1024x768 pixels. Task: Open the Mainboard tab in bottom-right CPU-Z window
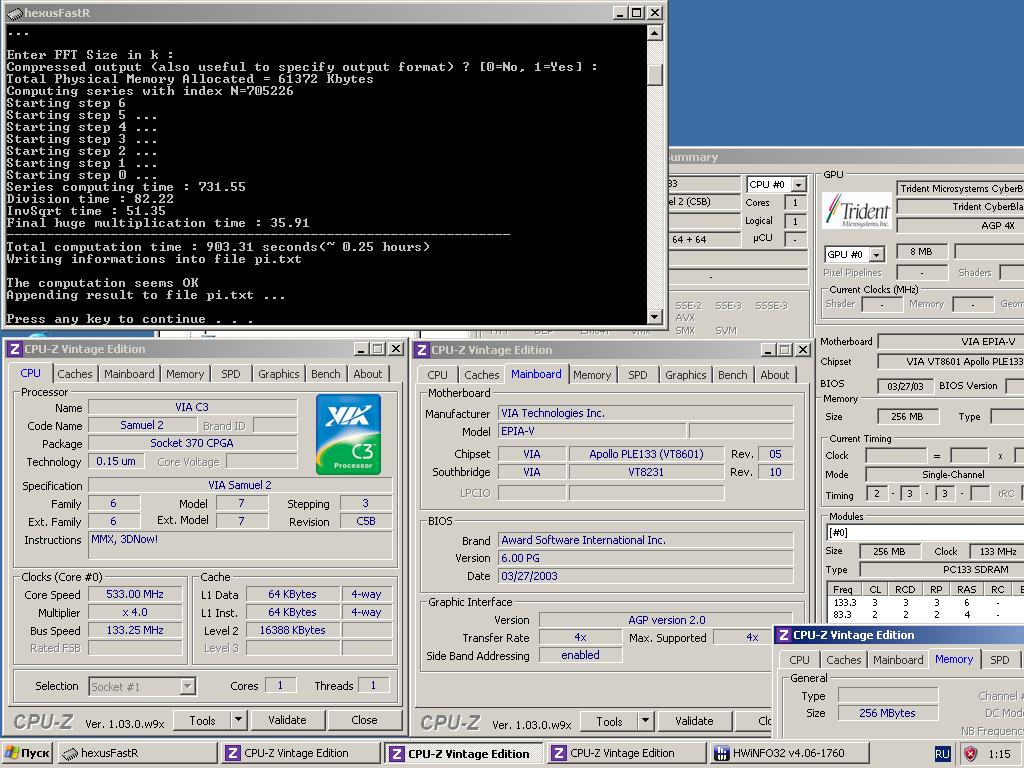[898, 660]
